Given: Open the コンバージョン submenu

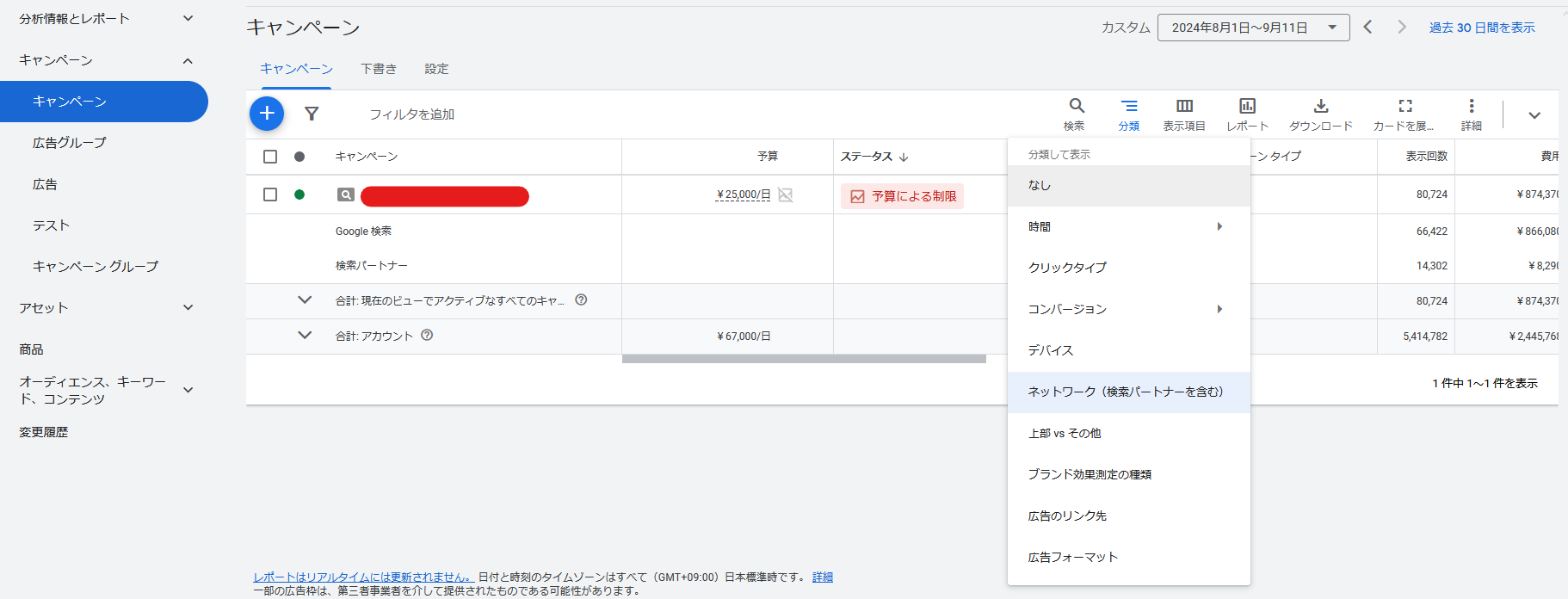Looking at the screenshot, I should (1129, 309).
